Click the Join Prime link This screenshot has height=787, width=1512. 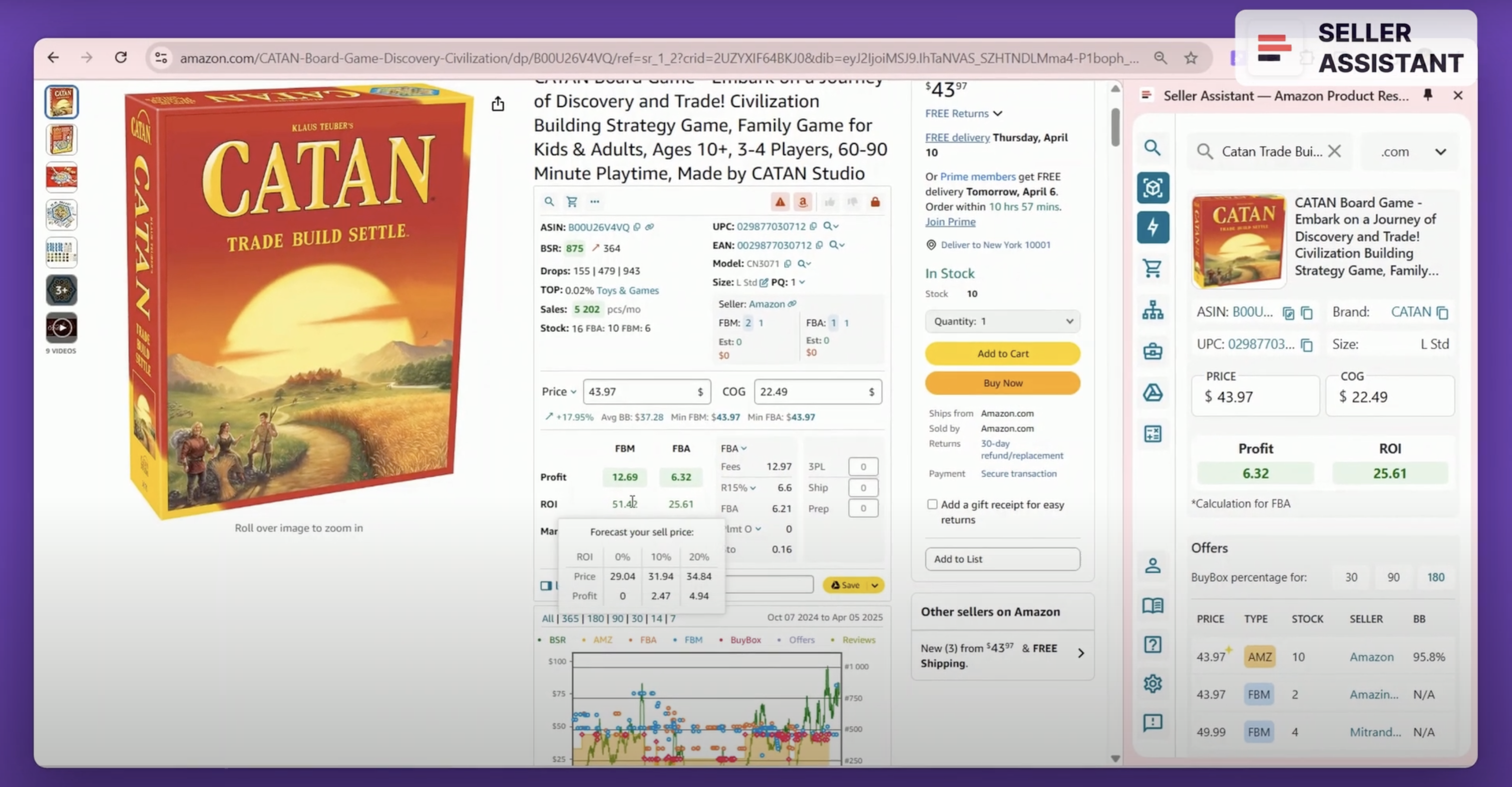tap(950, 222)
